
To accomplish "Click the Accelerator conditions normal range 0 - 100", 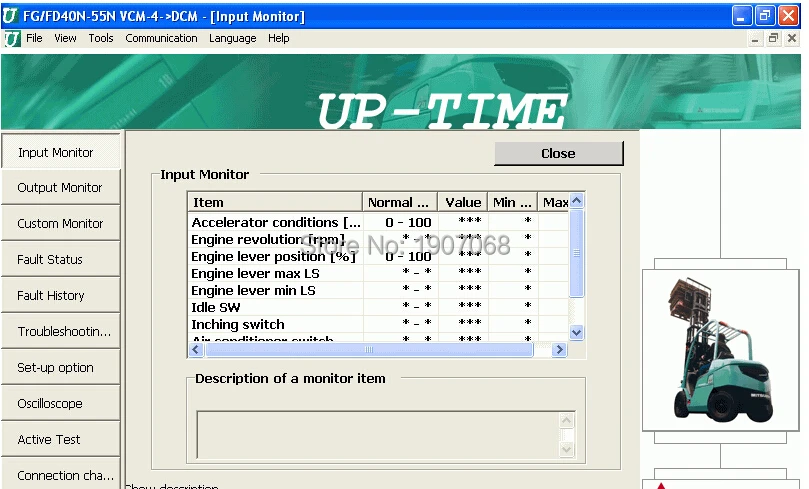I will pyautogui.click(x=408, y=222).
